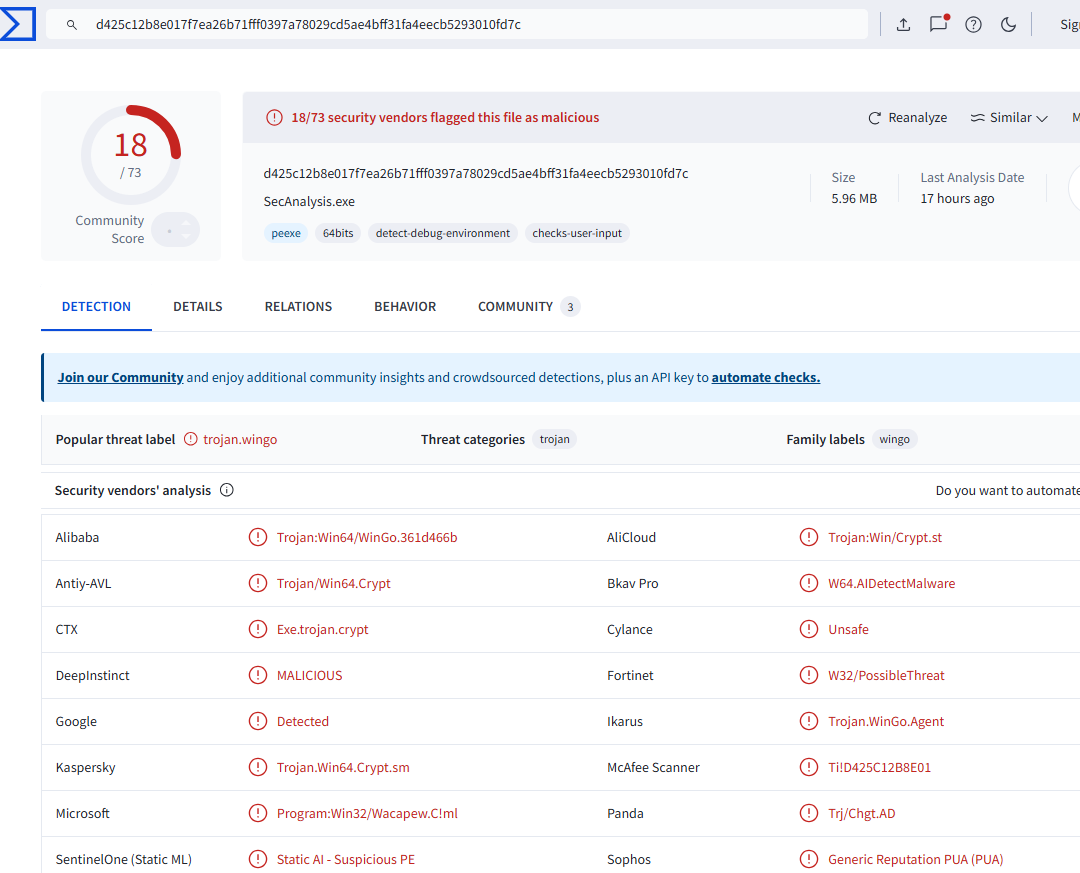Click Trojan.Win64.Crypt.sm detection text
The width and height of the screenshot is (1080, 873).
[x=343, y=768]
